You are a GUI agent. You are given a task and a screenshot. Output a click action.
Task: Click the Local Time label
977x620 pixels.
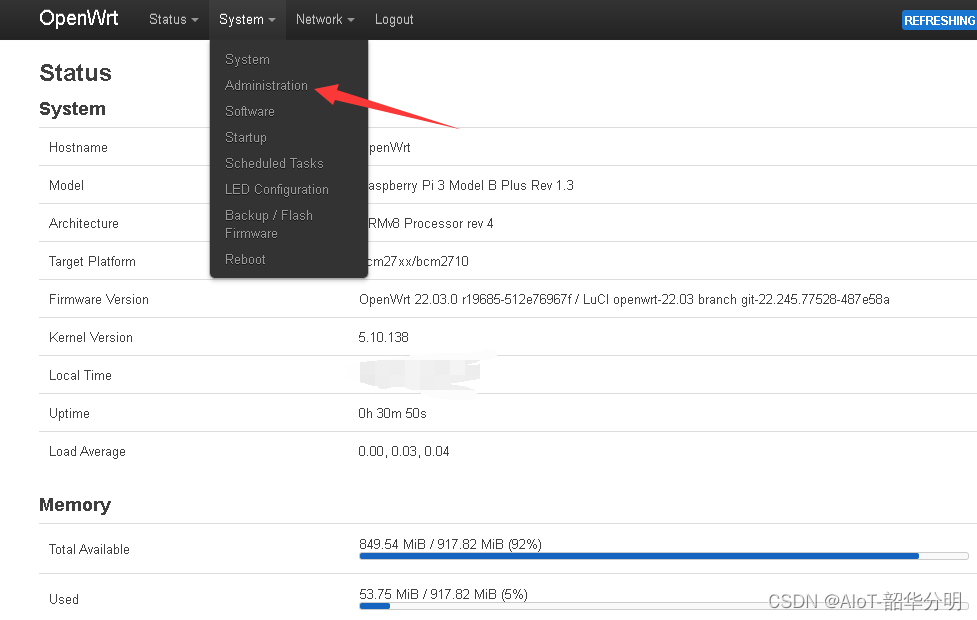(80, 376)
